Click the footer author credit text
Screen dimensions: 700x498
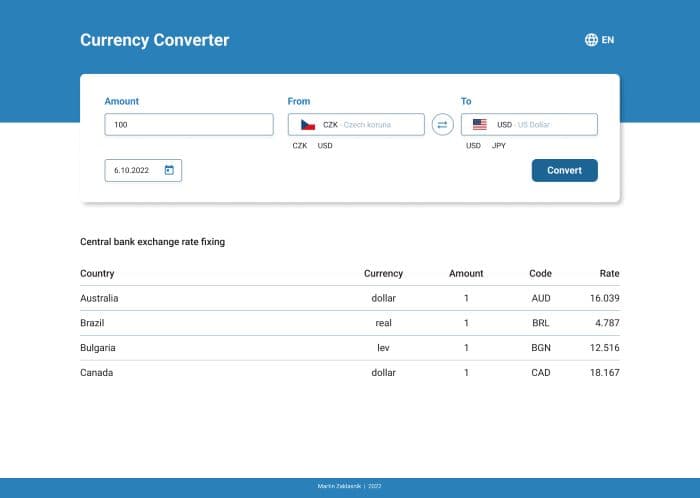tap(350, 486)
